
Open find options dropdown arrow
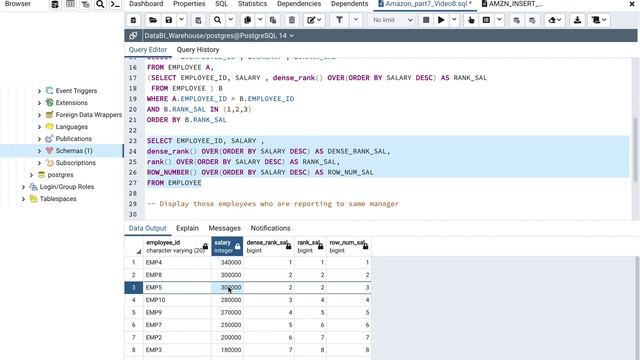pyautogui.click(x=231, y=20)
